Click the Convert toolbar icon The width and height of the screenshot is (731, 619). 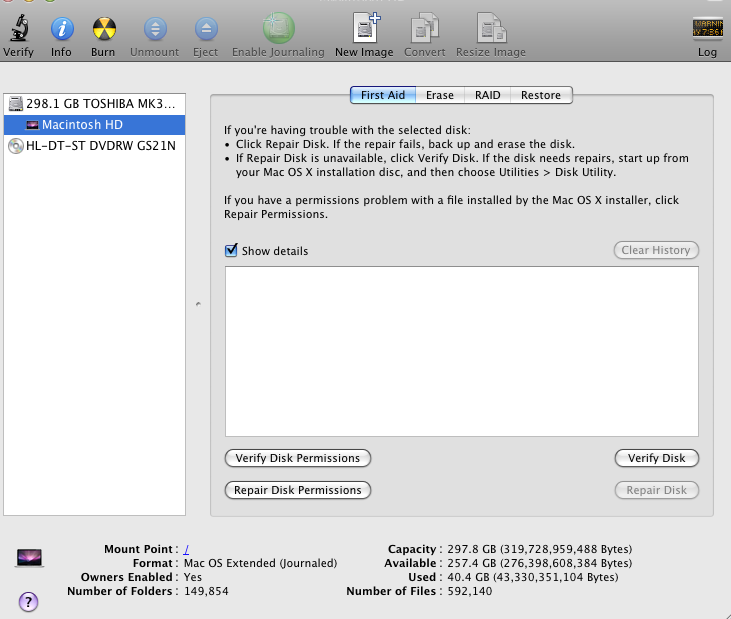424,28
